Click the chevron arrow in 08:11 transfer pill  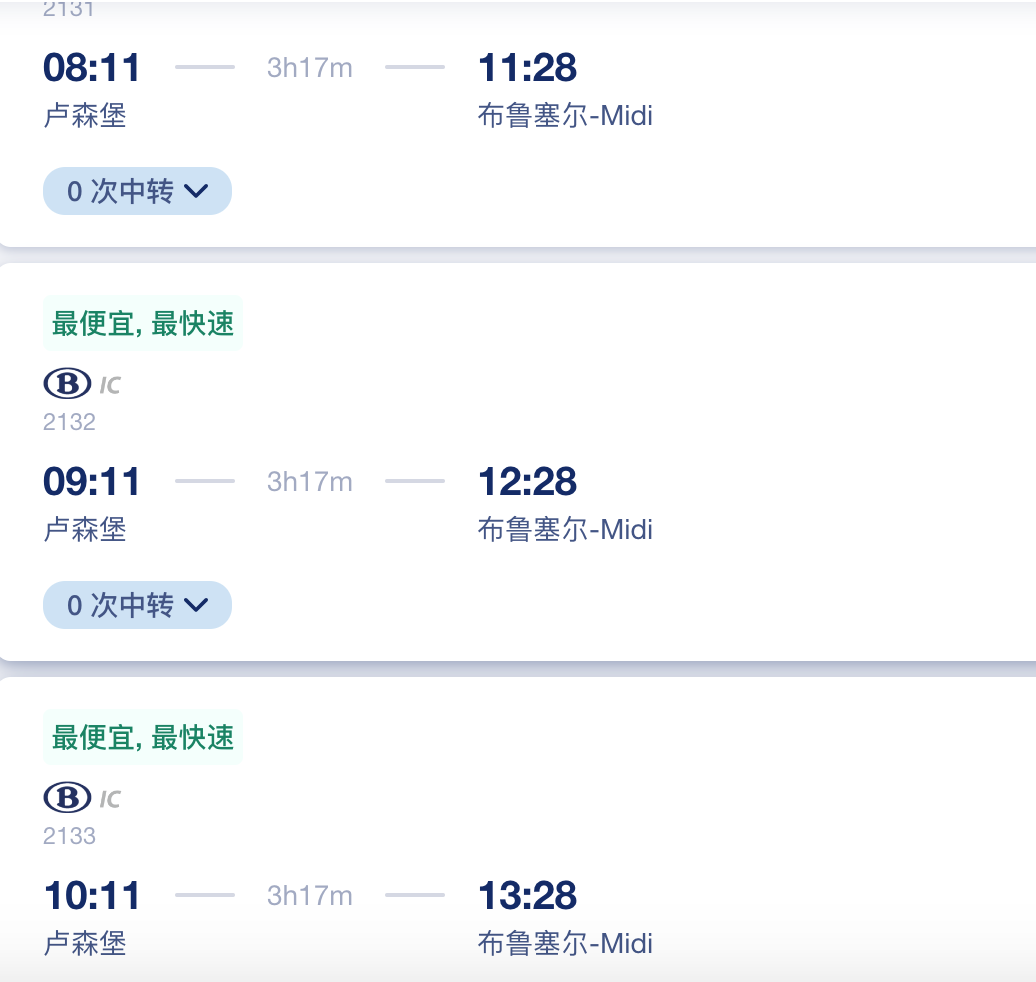pos(196,191)
